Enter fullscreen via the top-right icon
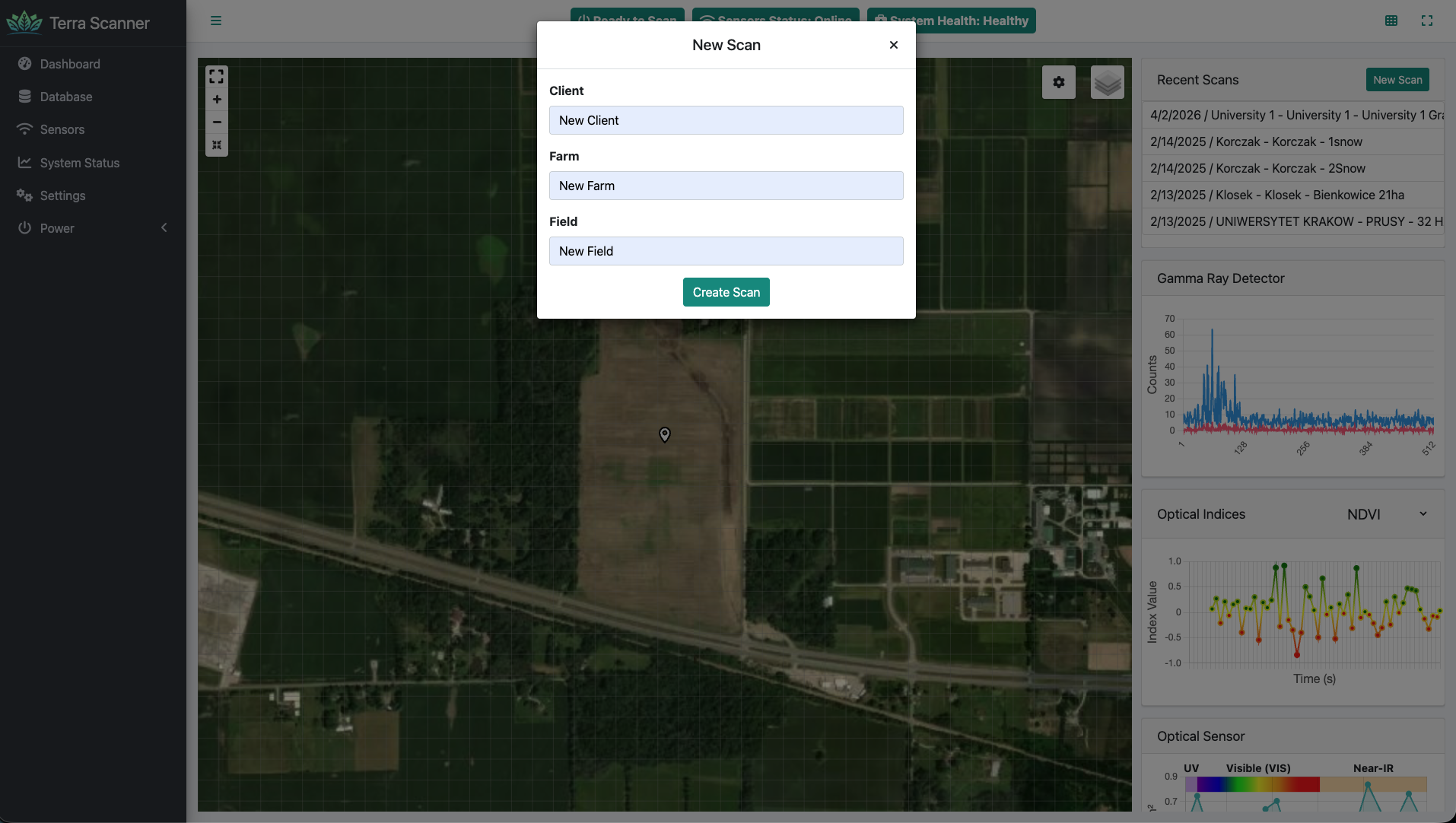Screen dimensions: 1456x823 click(x=1428, y=21)
